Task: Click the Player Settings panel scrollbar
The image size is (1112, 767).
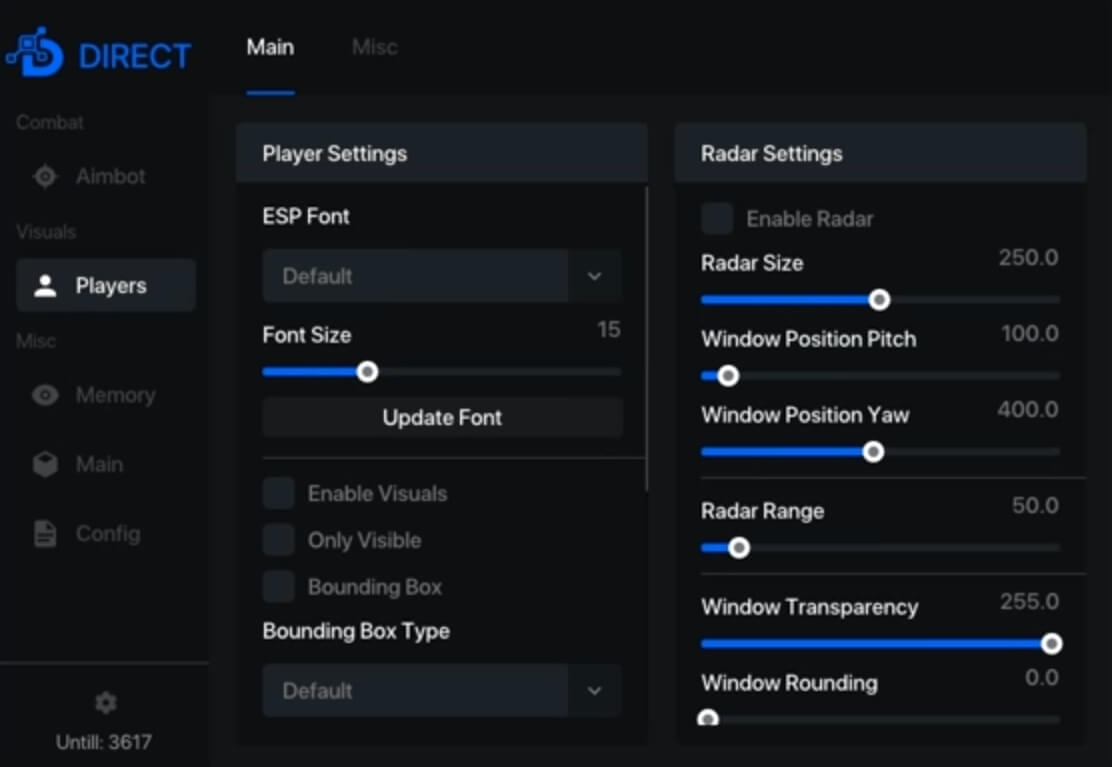Action: [647, 340]
